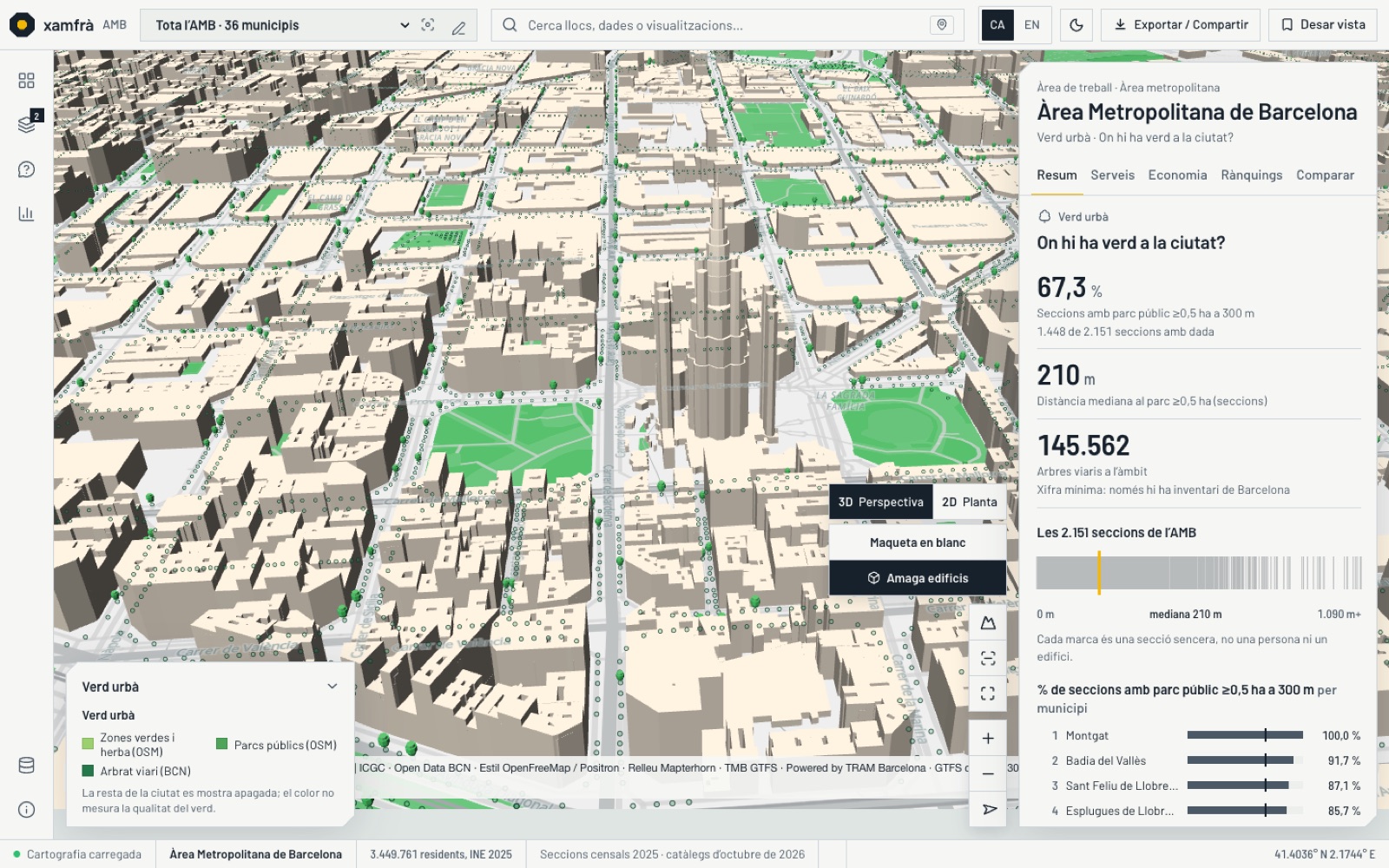Open the database icon in sidebar
Viewport: 1389px width, 868px height.
26,766
